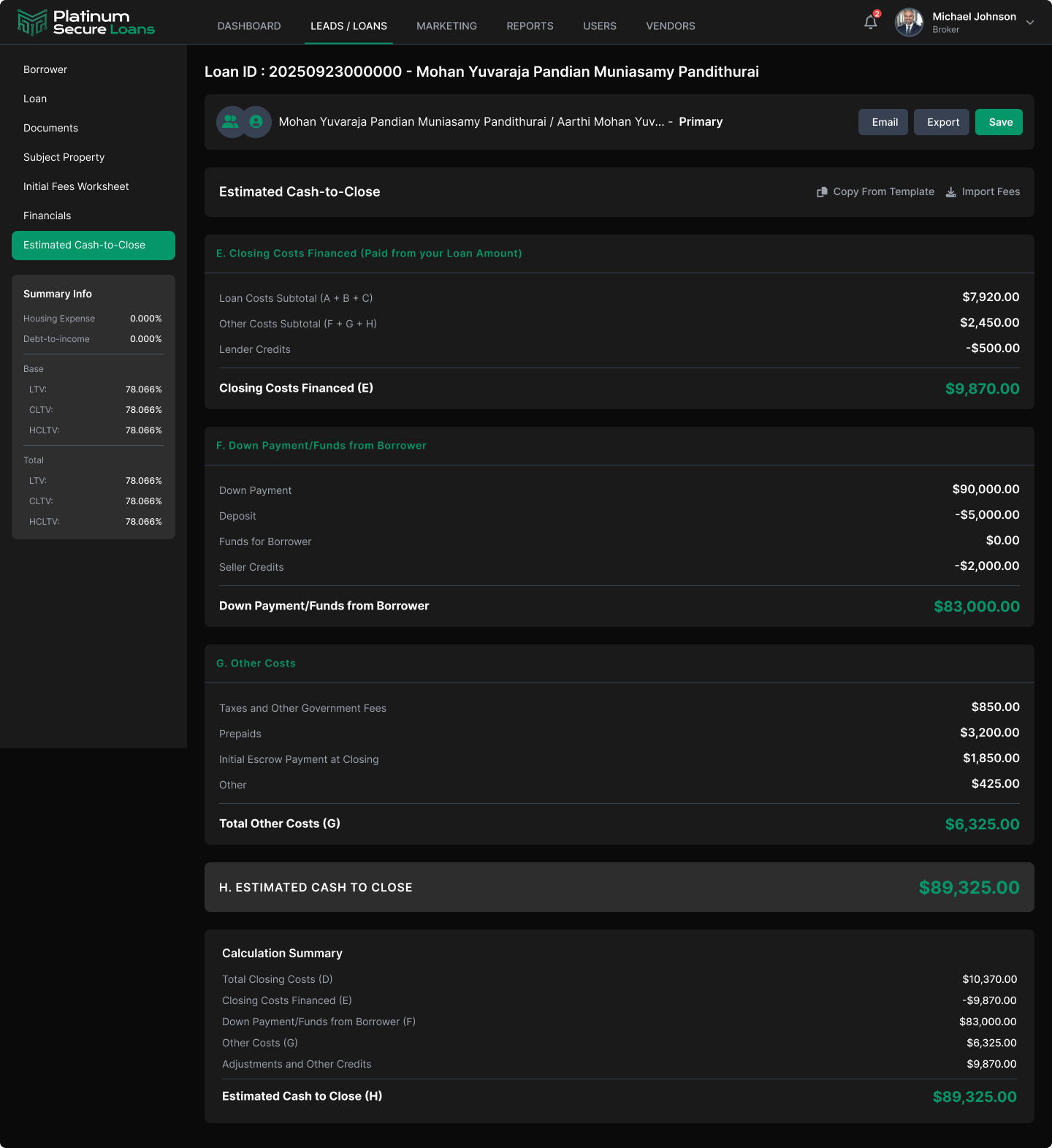Select Financials in the sidebar
The width and height of the screenshot is (1052, 1148).
point(94,216)
